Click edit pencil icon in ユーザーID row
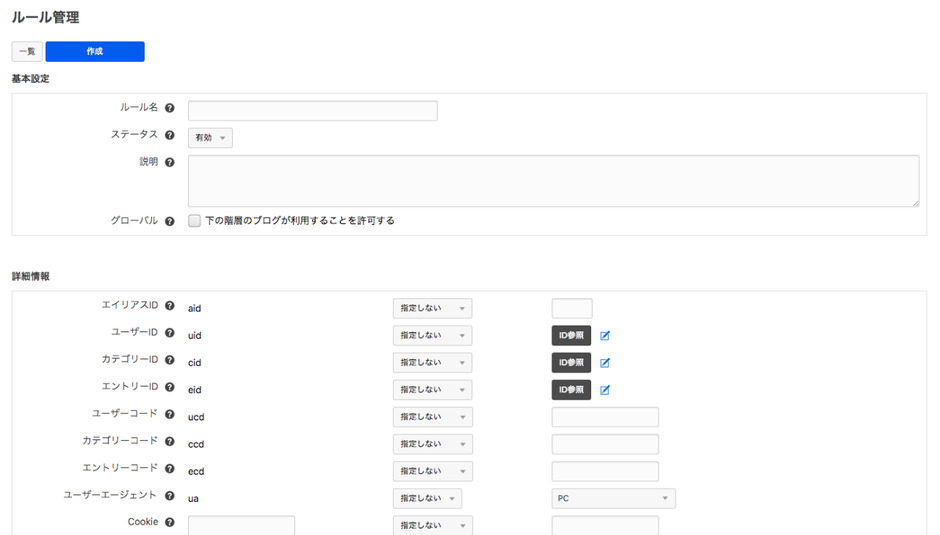The width and height of the screenshot is (940, 535). [x=605, y=336]
